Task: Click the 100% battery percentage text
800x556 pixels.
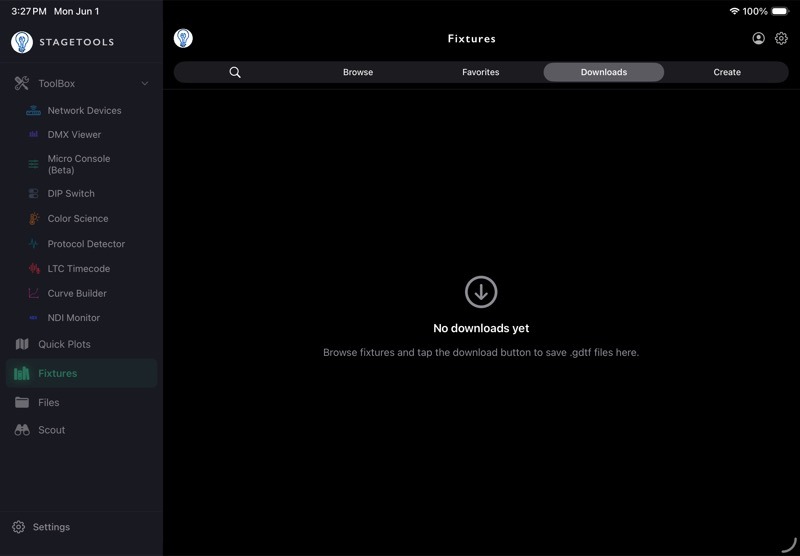Action: pos(755,11)
